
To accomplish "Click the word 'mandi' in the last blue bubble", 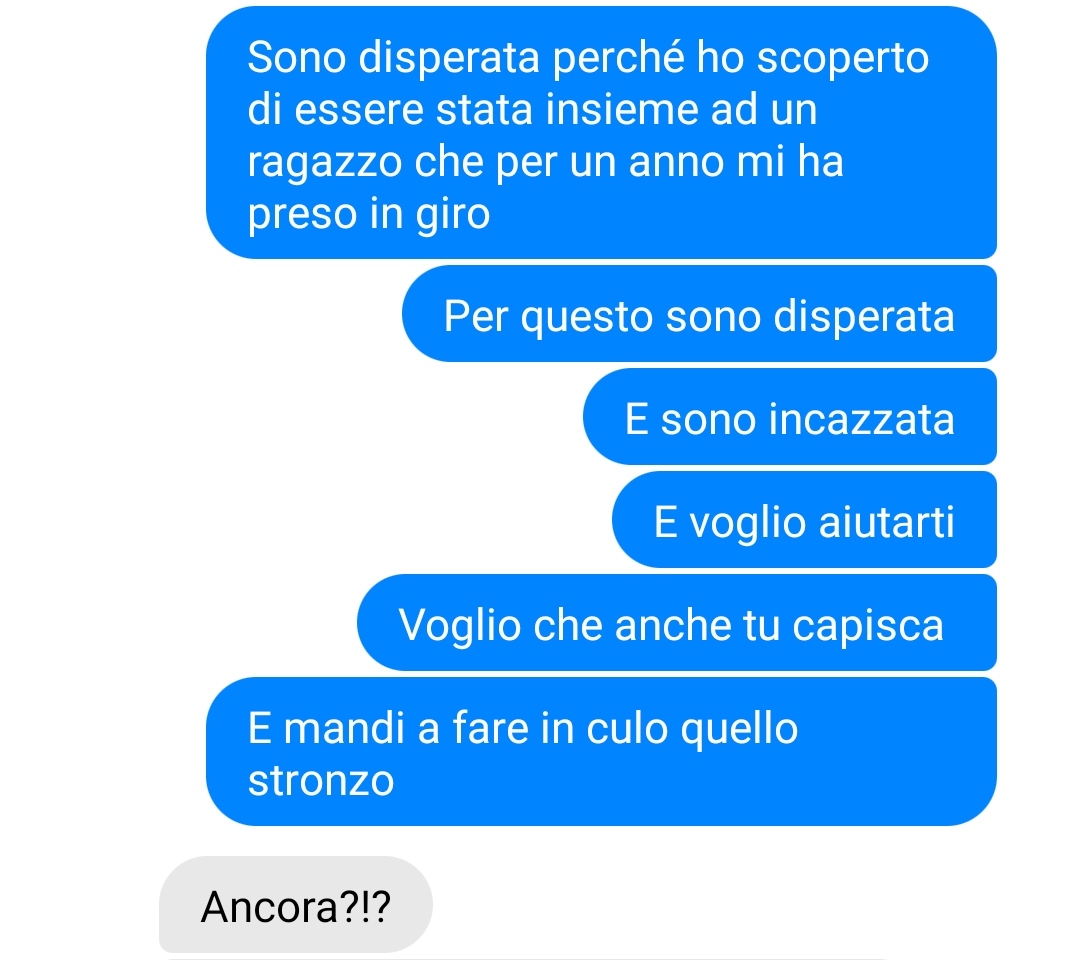I will point(344,728).
